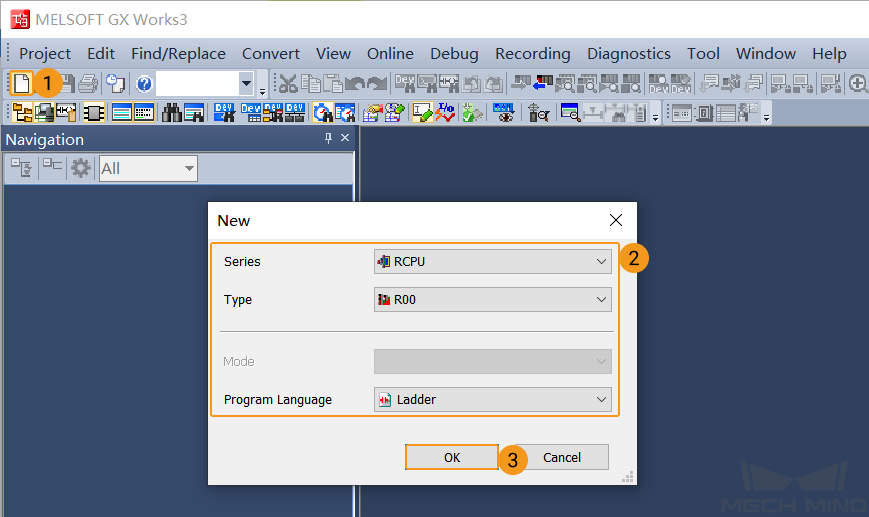Click the Undo arrow icon
The image size is (869, 517).
click(x=355, y=84)
